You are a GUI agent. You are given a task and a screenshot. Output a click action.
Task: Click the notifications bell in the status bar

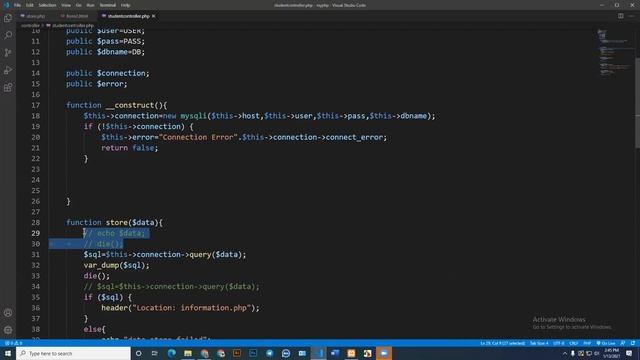pos(633,343)
